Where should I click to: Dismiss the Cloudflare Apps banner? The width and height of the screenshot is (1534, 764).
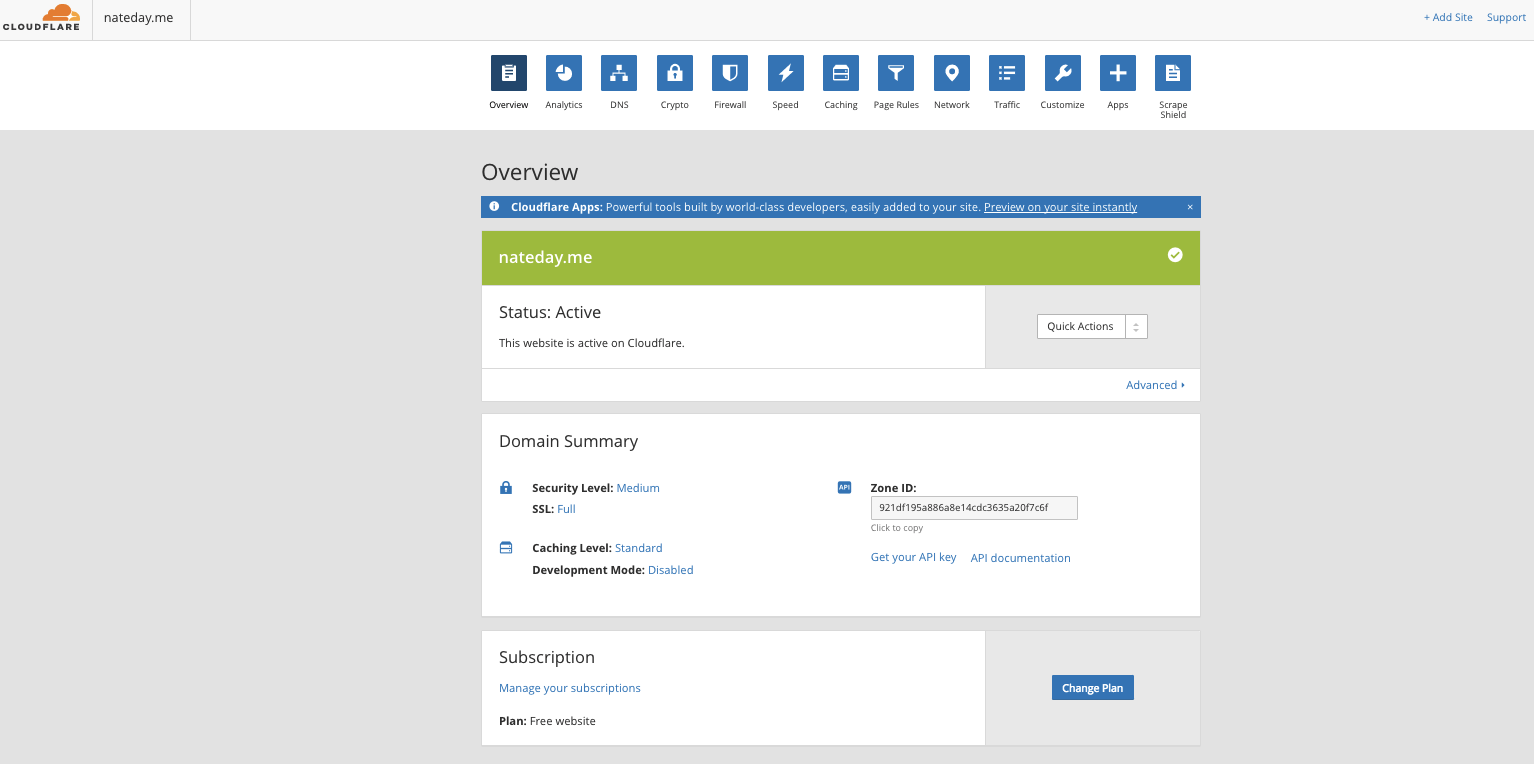click(x=1190, y=207)
